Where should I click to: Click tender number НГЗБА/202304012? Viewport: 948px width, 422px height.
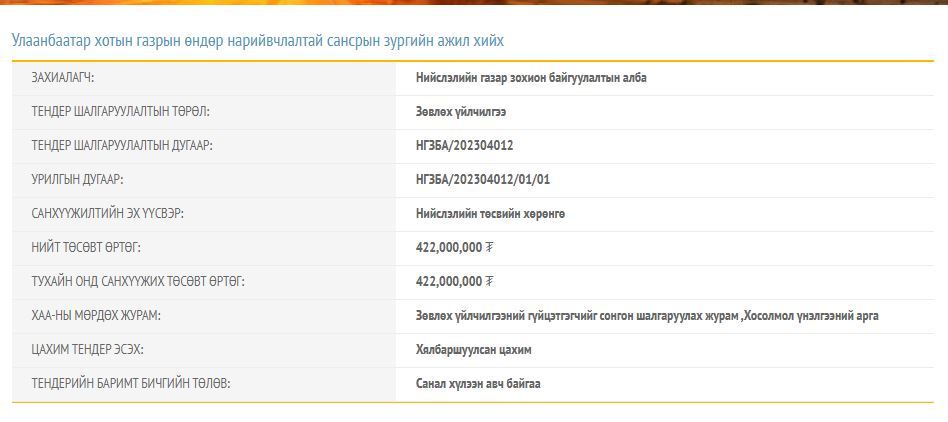pos(465,146)
